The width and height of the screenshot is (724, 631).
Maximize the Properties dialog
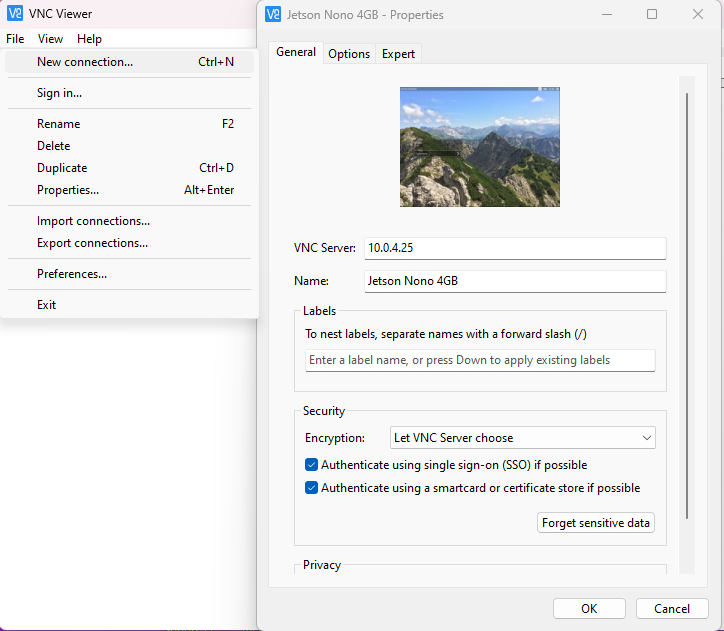[652, 14]
